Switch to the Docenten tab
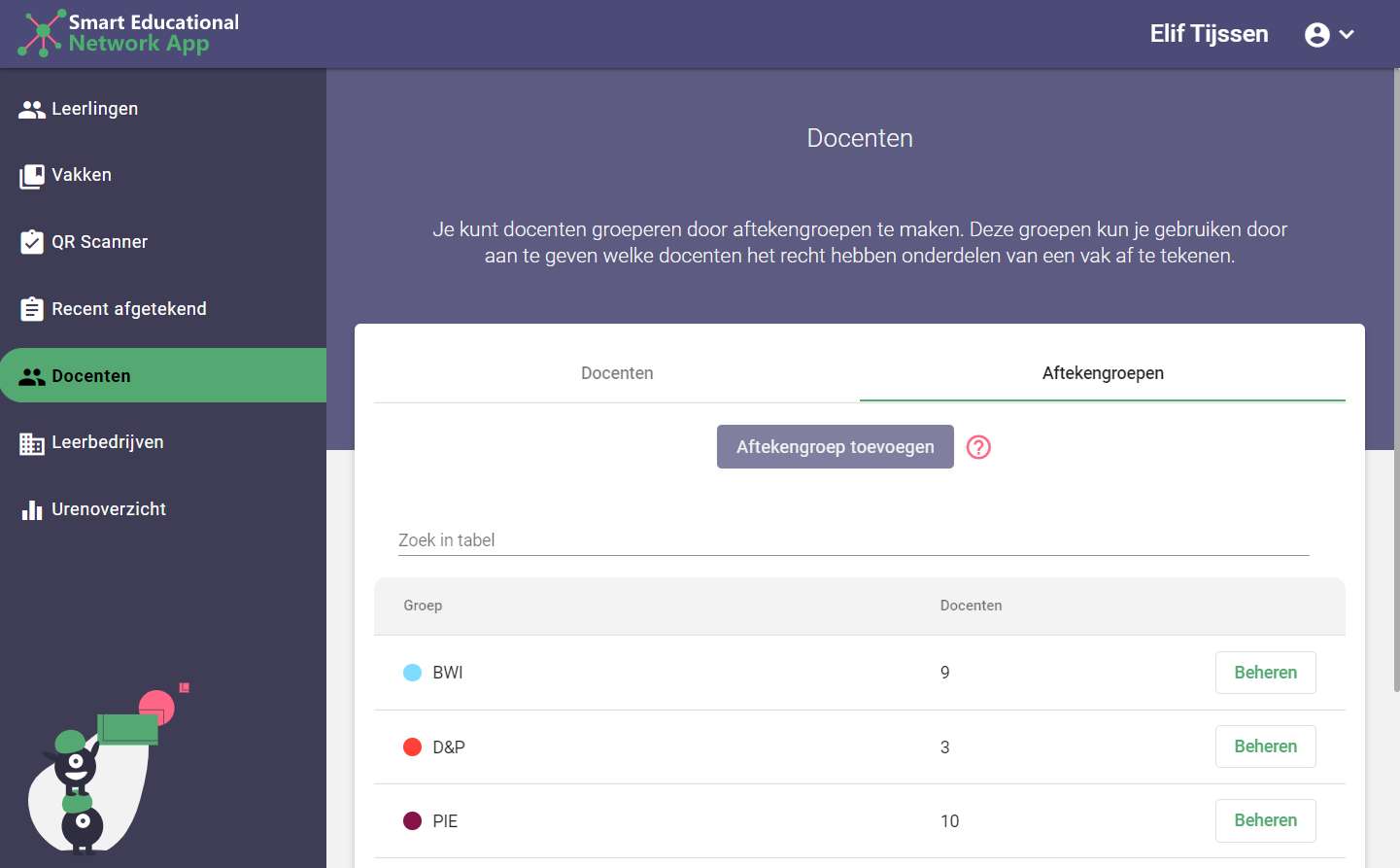This screenshot has width=1400, height=868. coord(617,373)
